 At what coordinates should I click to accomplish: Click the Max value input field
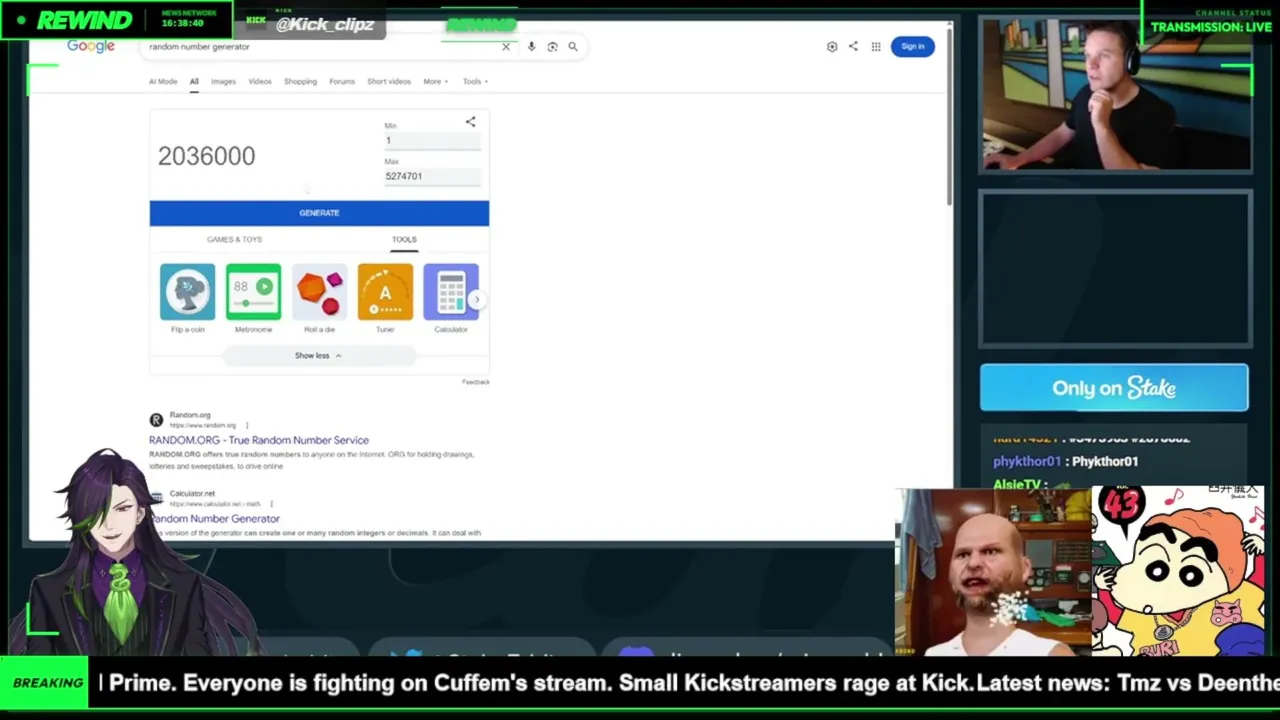pyautogui.click(x=432, y=177)
